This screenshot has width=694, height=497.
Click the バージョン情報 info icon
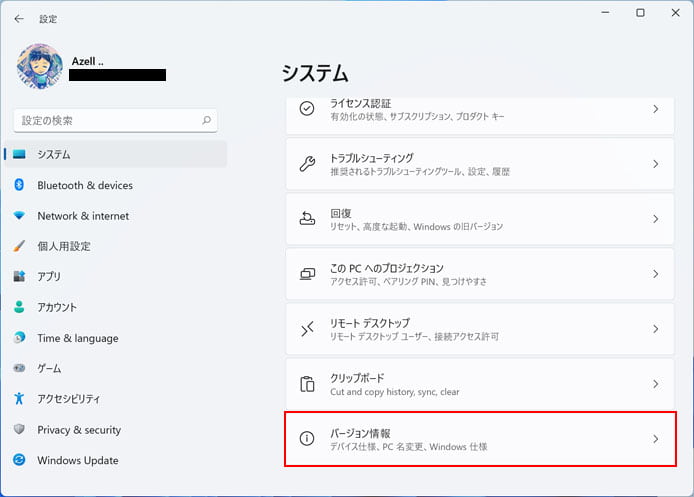(307, 439)
